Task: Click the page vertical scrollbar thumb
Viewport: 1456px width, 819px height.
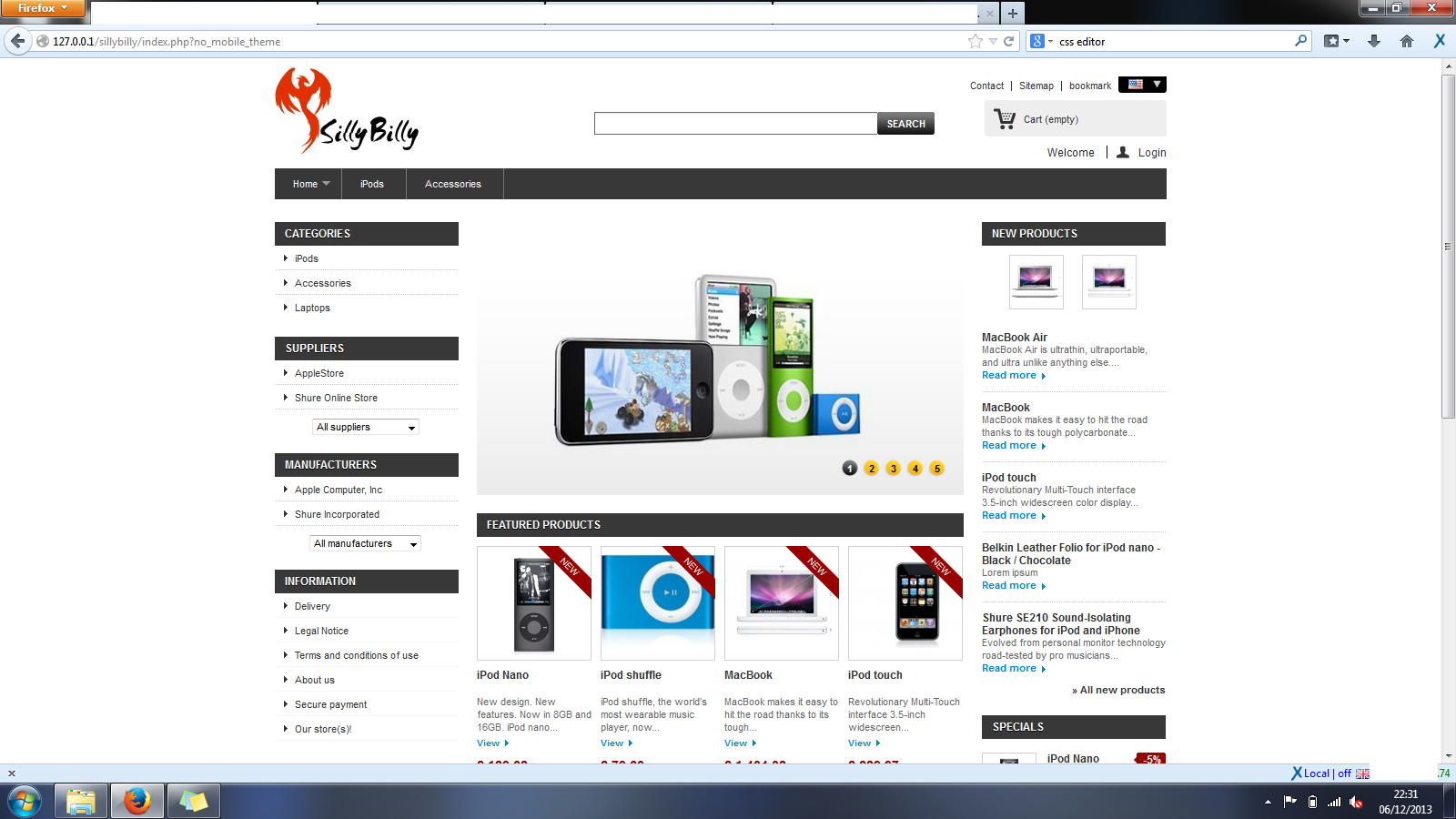Action: coord(1448,246)
